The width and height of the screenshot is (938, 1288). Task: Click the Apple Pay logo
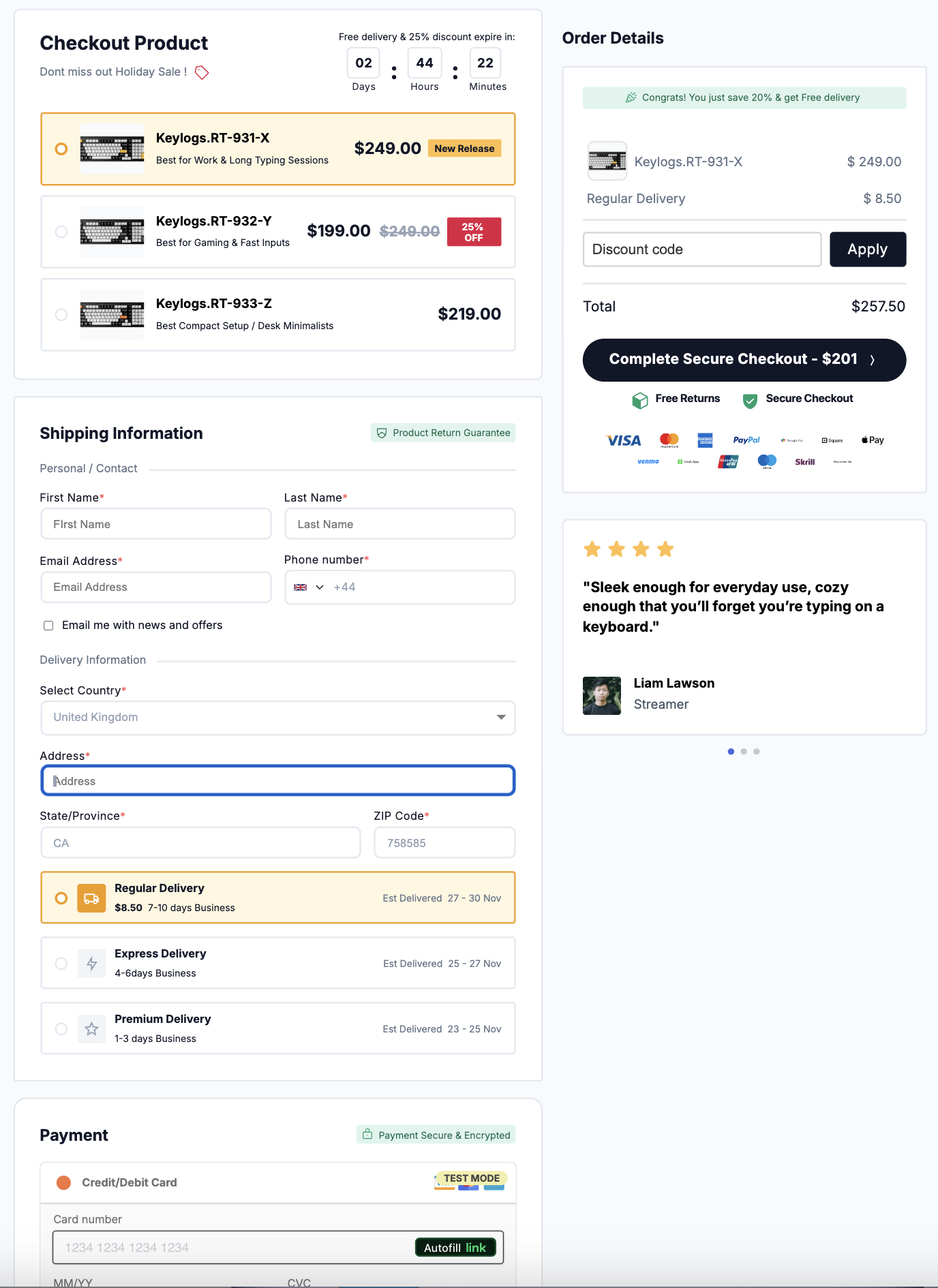[873, 440]
